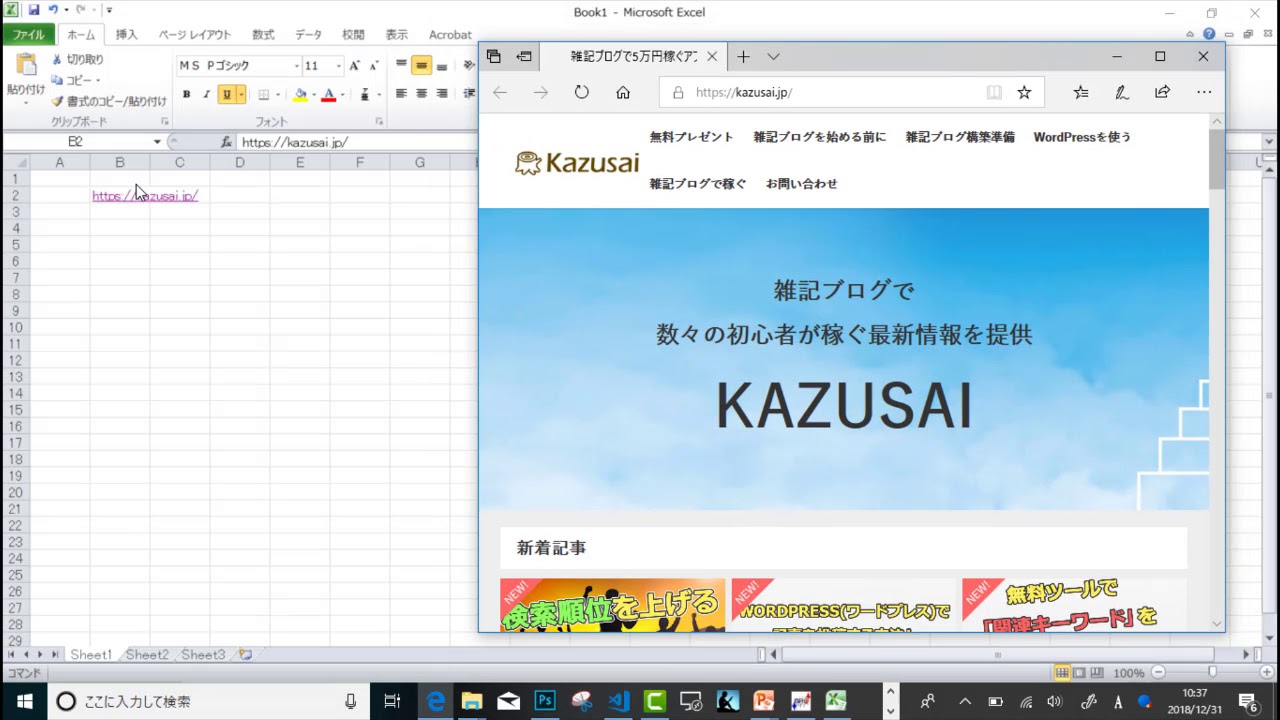This screenshot has height=720, width=1280.
Task: Click the Save icon in Excel's quick access toolbar
Action: 34,10
